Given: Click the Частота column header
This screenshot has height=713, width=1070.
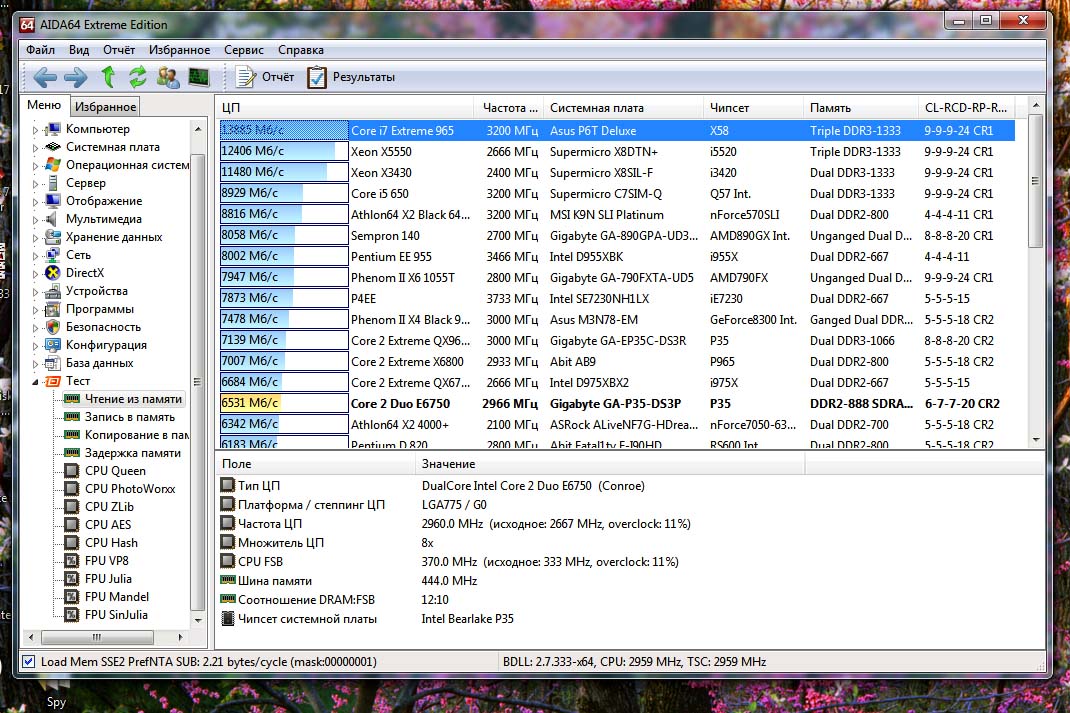Looking at the screenshot, I should 510,108.
